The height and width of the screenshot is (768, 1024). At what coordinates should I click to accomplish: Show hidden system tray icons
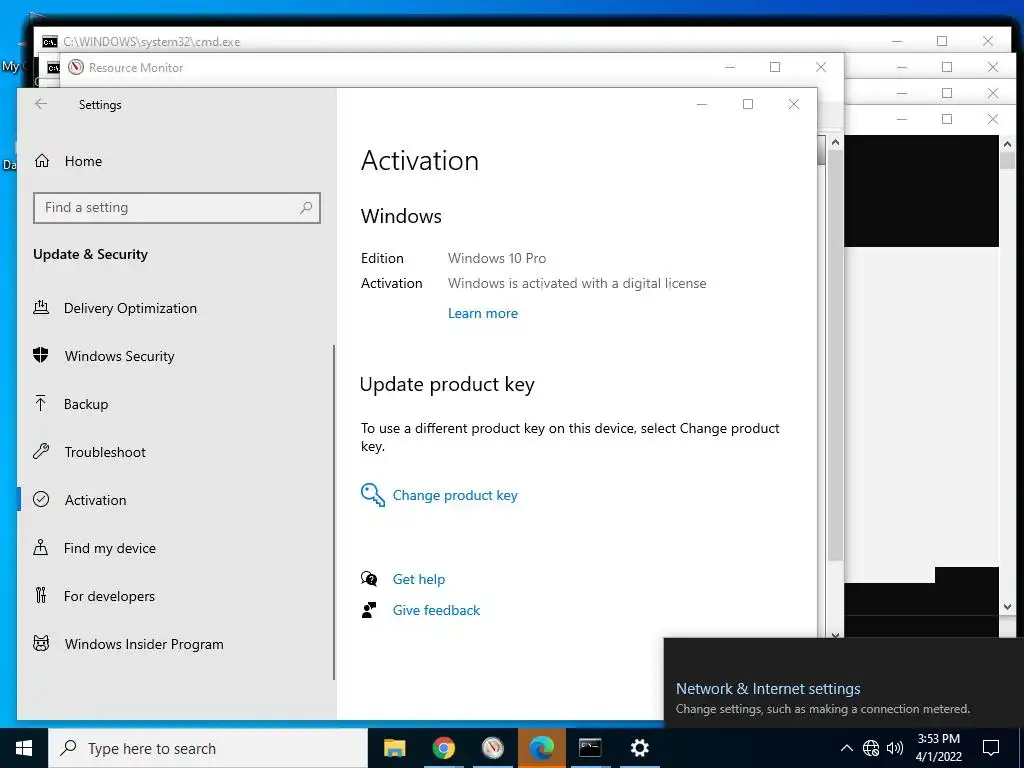click(x=846, y=748)
